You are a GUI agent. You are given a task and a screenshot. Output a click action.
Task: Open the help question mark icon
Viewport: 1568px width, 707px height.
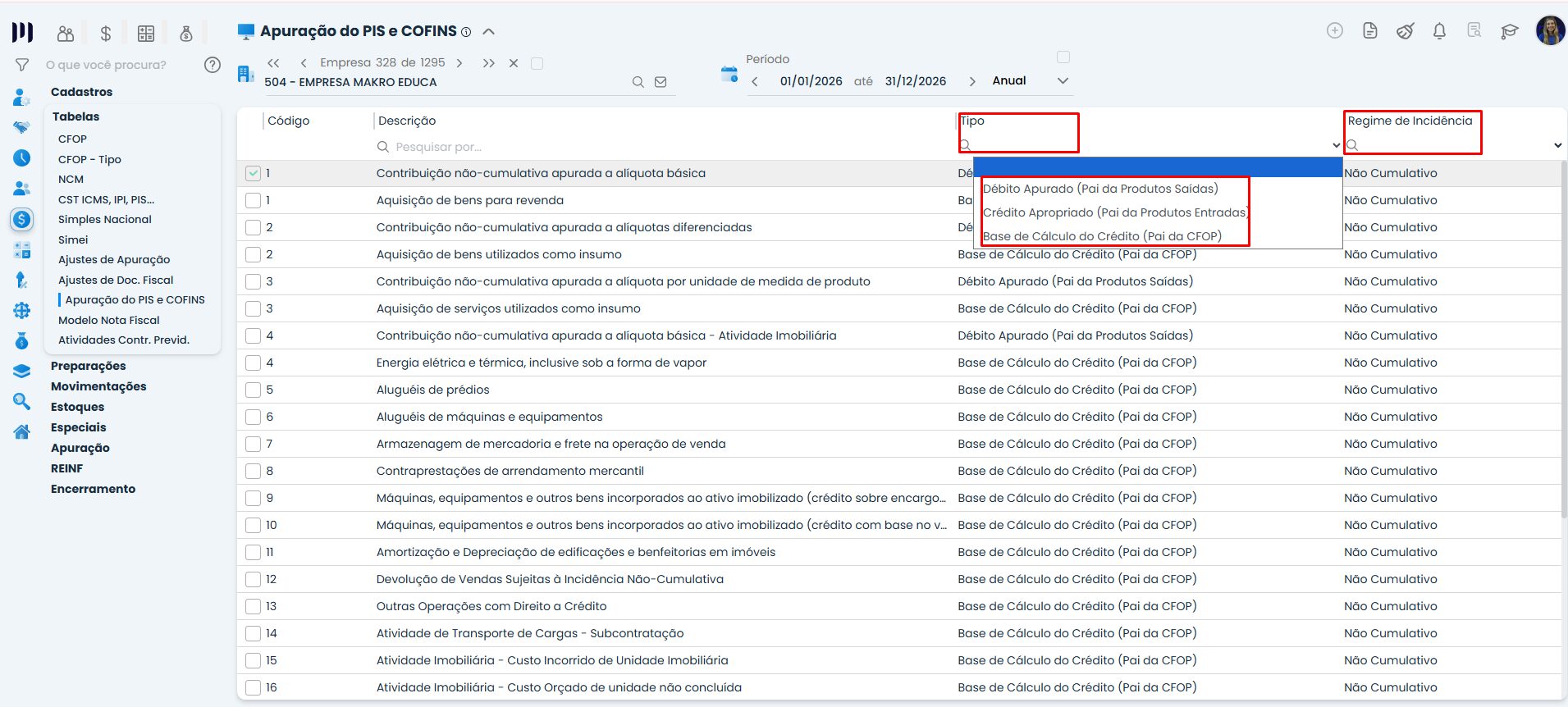tap(213, 65)
